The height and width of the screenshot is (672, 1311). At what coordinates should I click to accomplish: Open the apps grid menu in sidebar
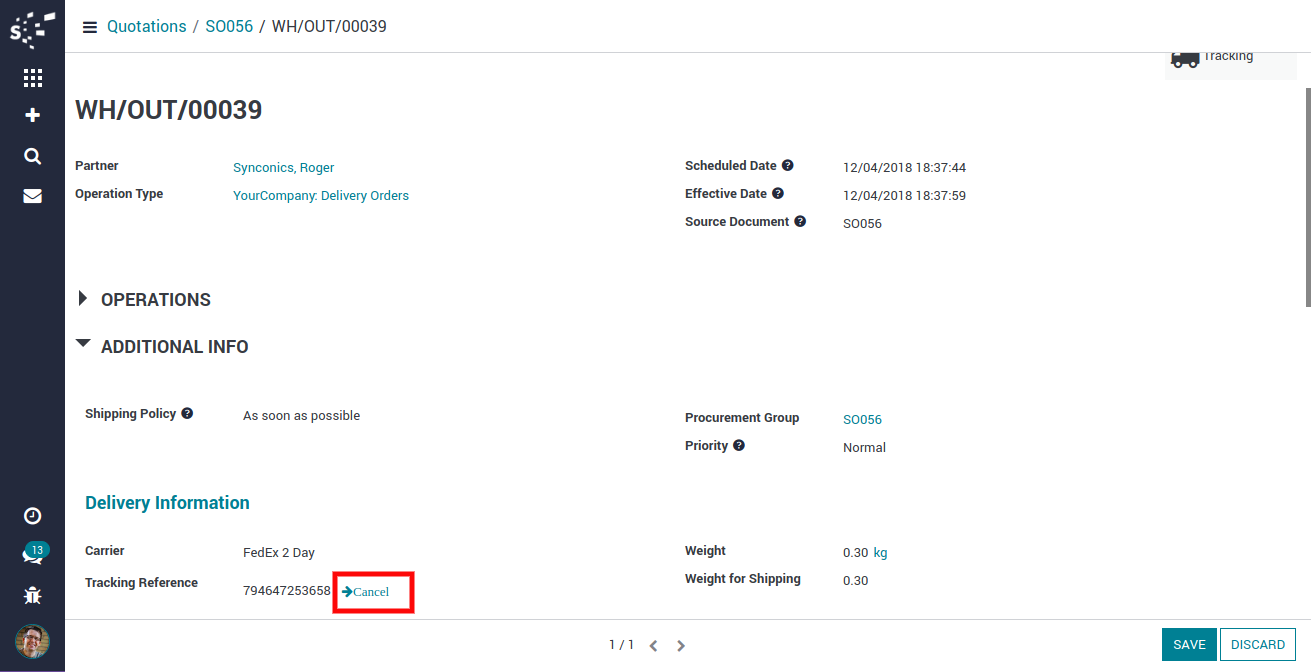(x=32, y=77)
